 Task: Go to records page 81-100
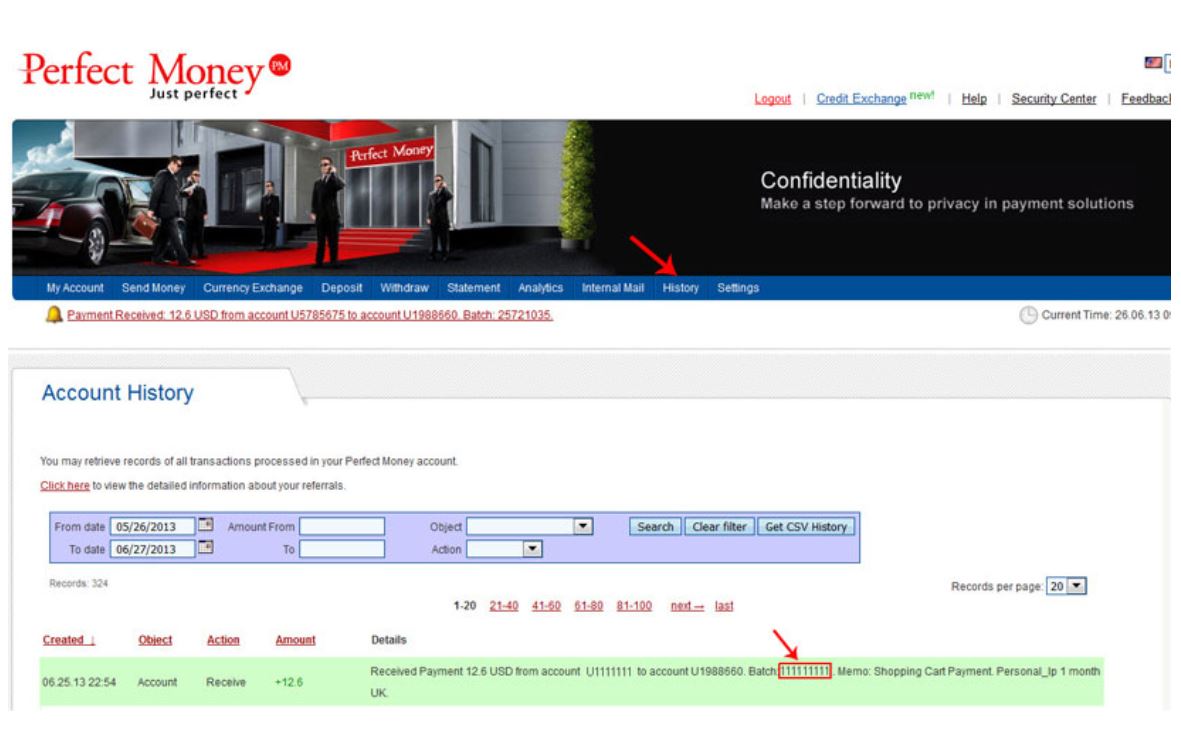click(633, 606)
